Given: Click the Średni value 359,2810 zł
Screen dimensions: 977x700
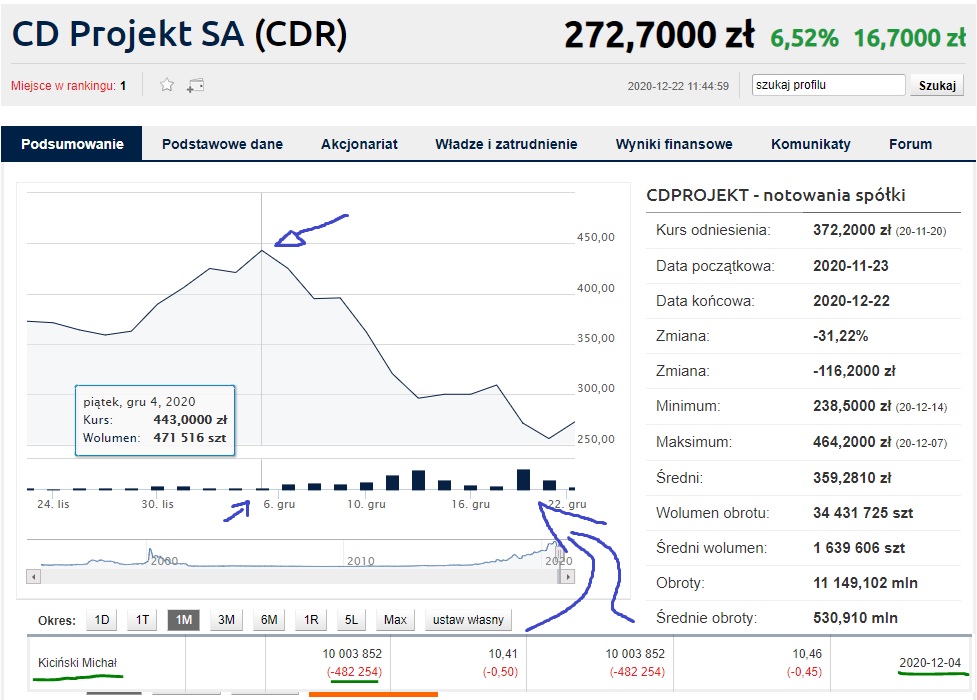Looking at the screenshot, I should point(852,478).
